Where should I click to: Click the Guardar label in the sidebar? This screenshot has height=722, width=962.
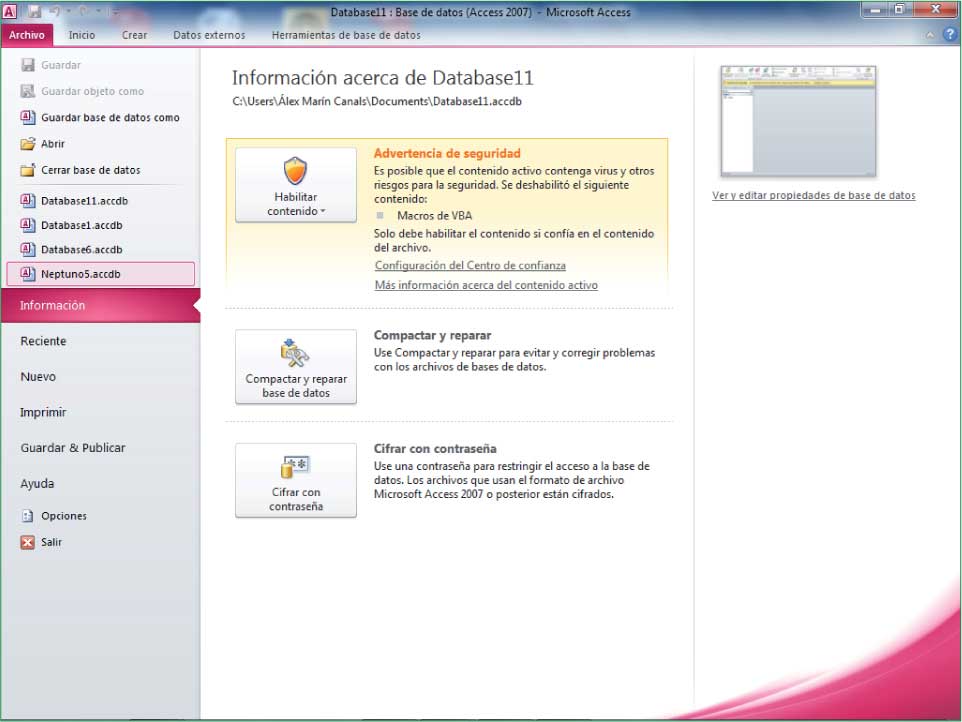pyautogui.click(x=61, y=65)
